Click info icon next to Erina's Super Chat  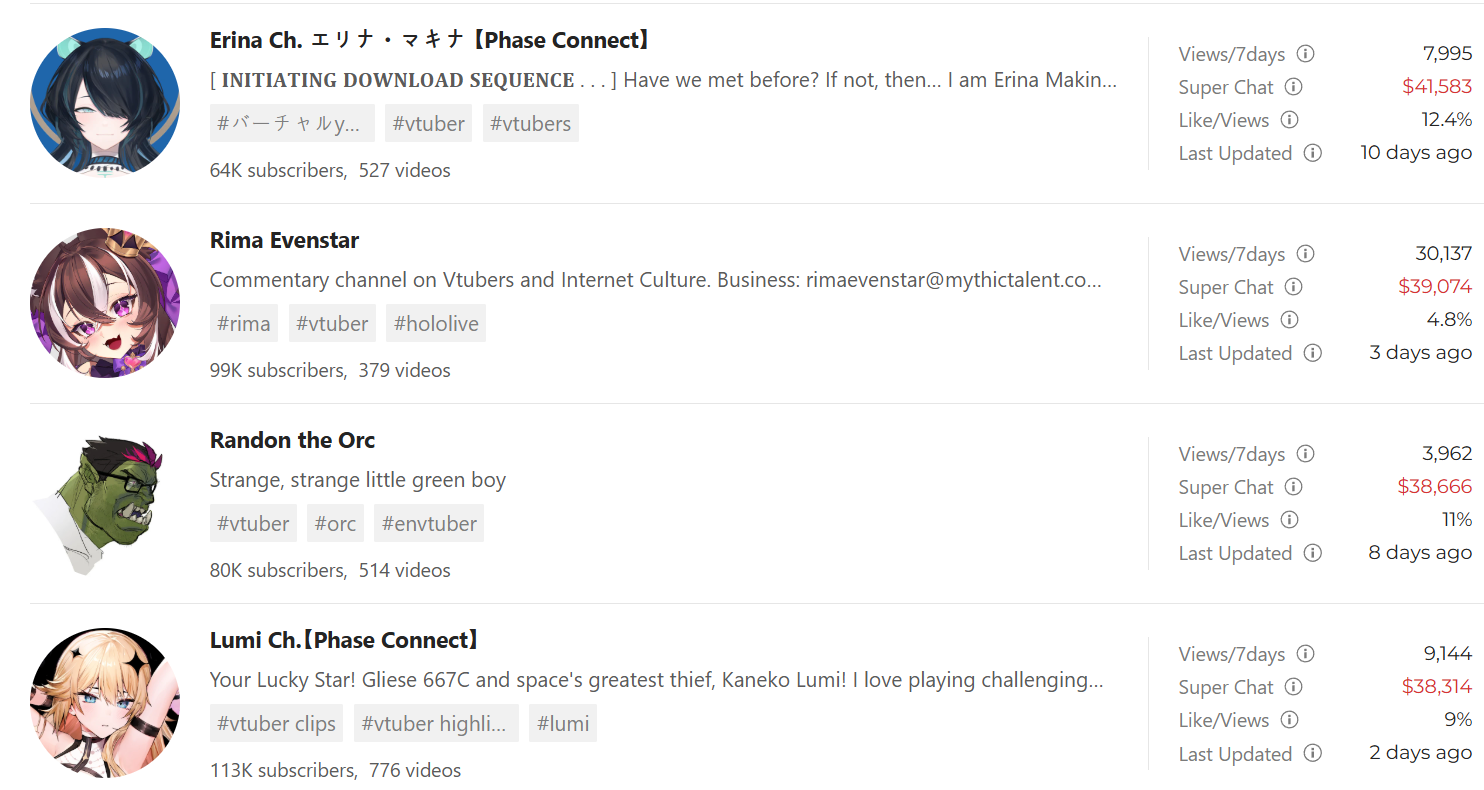point(1294,87)
